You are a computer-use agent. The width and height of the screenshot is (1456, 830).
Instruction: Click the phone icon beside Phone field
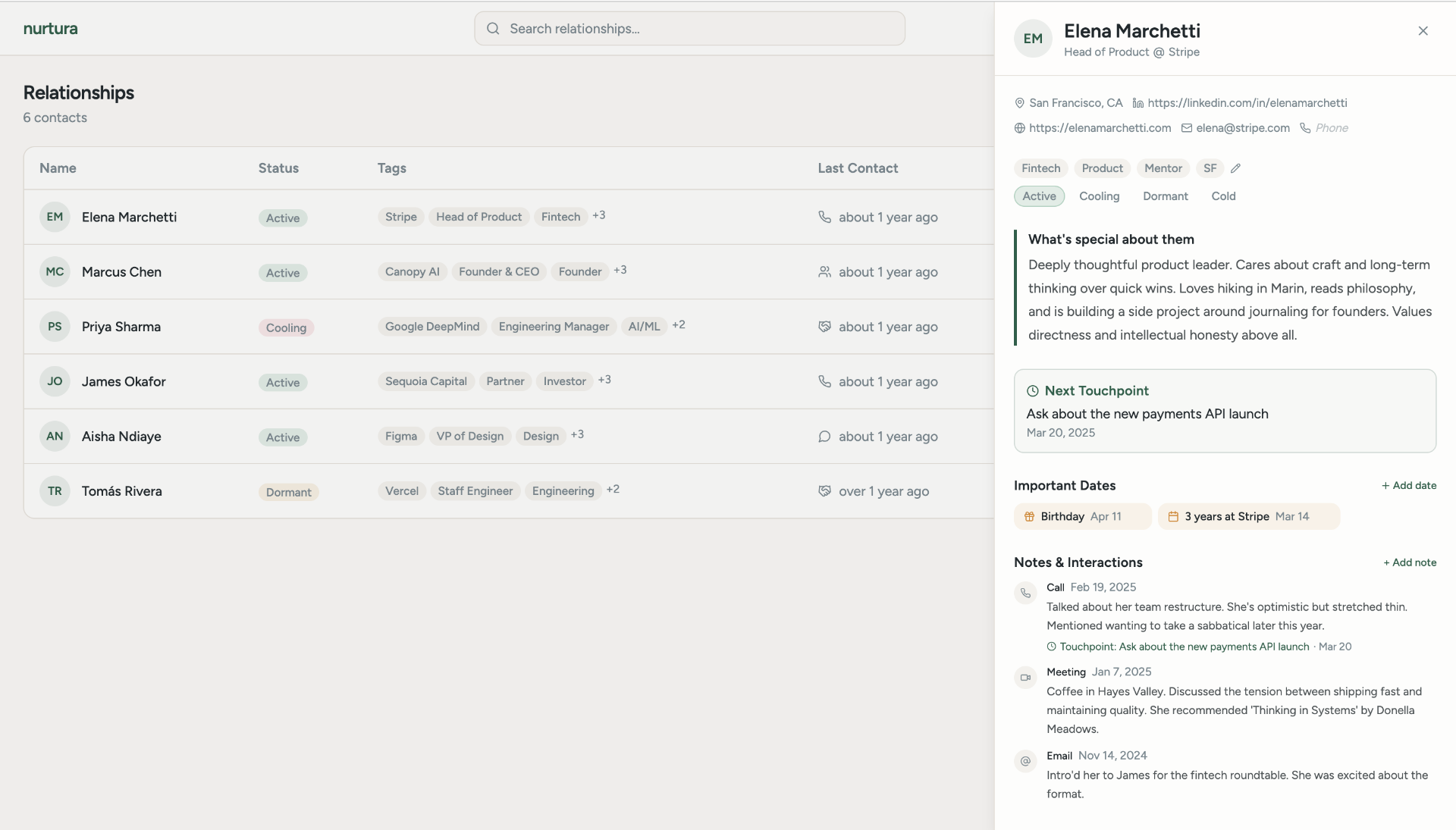point(1305,128)
